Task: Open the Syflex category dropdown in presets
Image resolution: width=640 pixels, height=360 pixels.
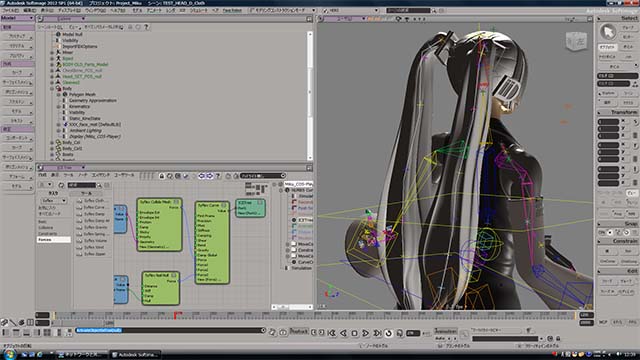Action: pos(53,200)
